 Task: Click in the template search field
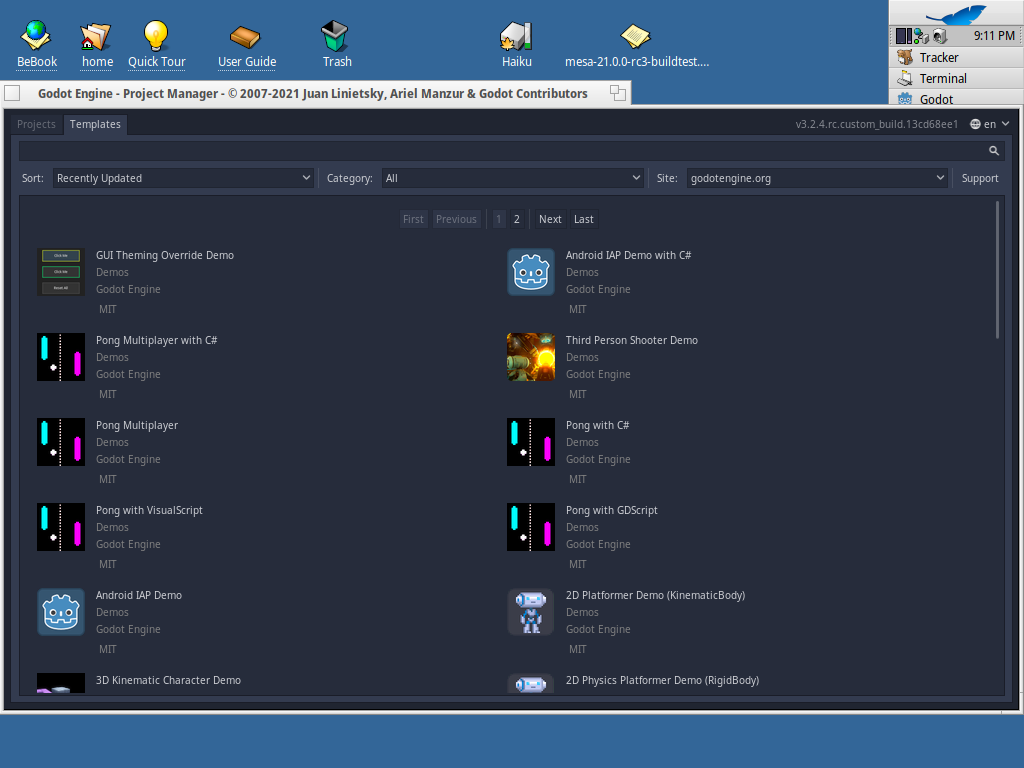click(x=500, y=151)
